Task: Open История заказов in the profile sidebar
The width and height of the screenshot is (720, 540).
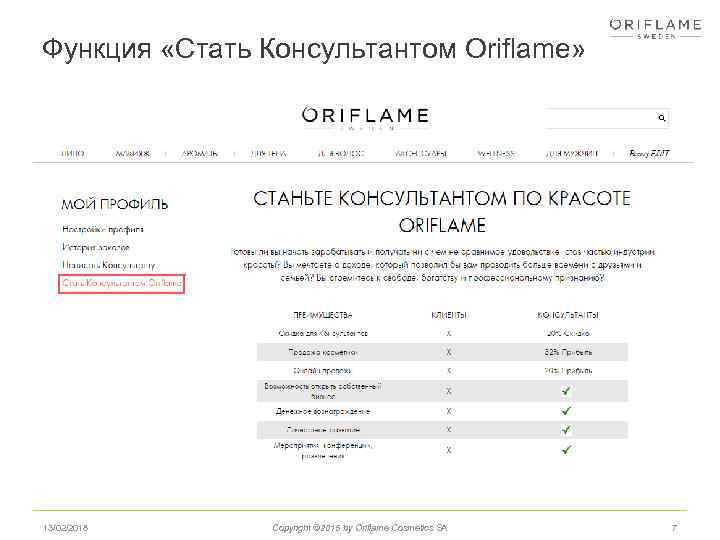Action: (96, 248)
